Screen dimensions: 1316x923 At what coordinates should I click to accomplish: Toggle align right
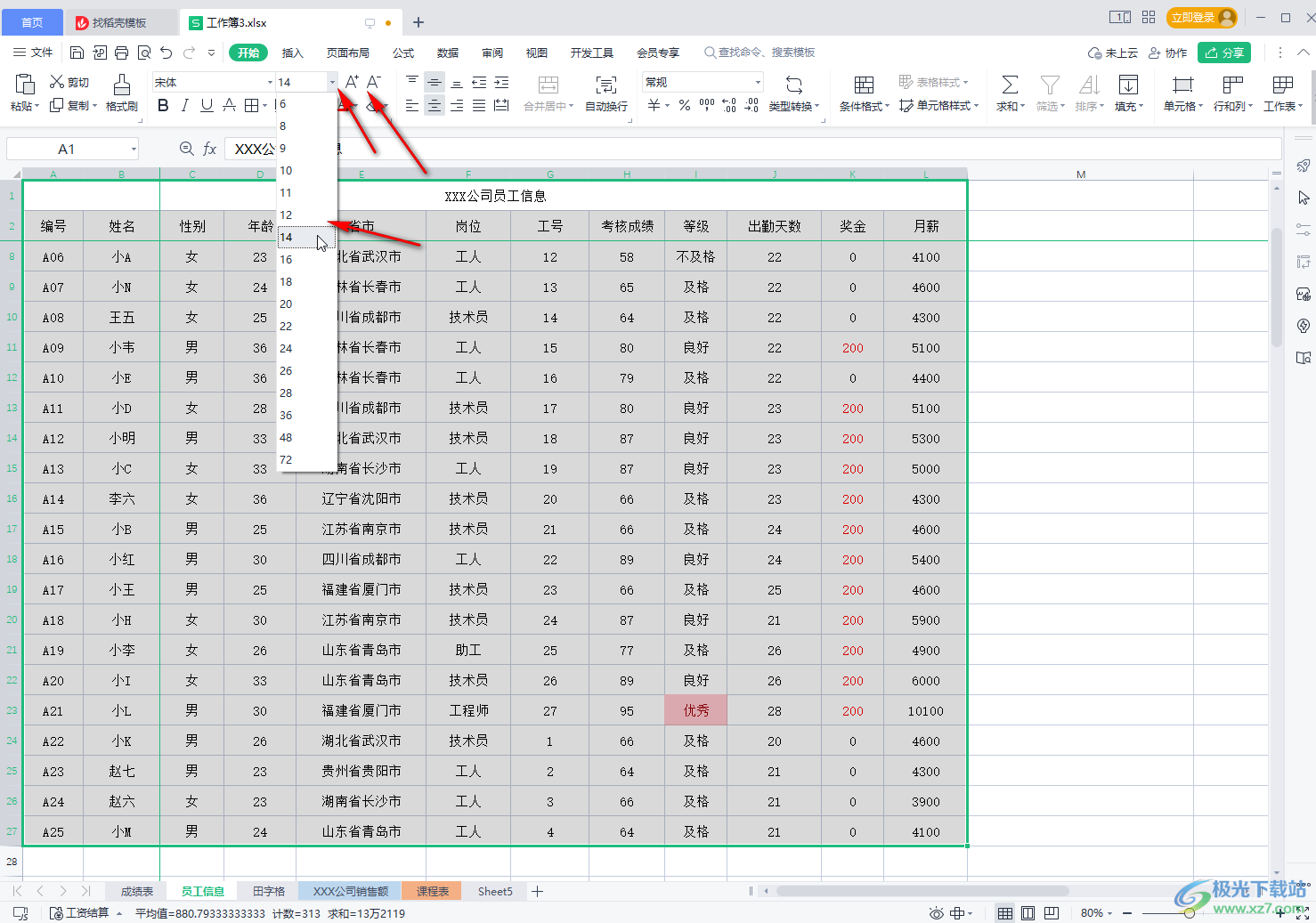coord(457,106)
